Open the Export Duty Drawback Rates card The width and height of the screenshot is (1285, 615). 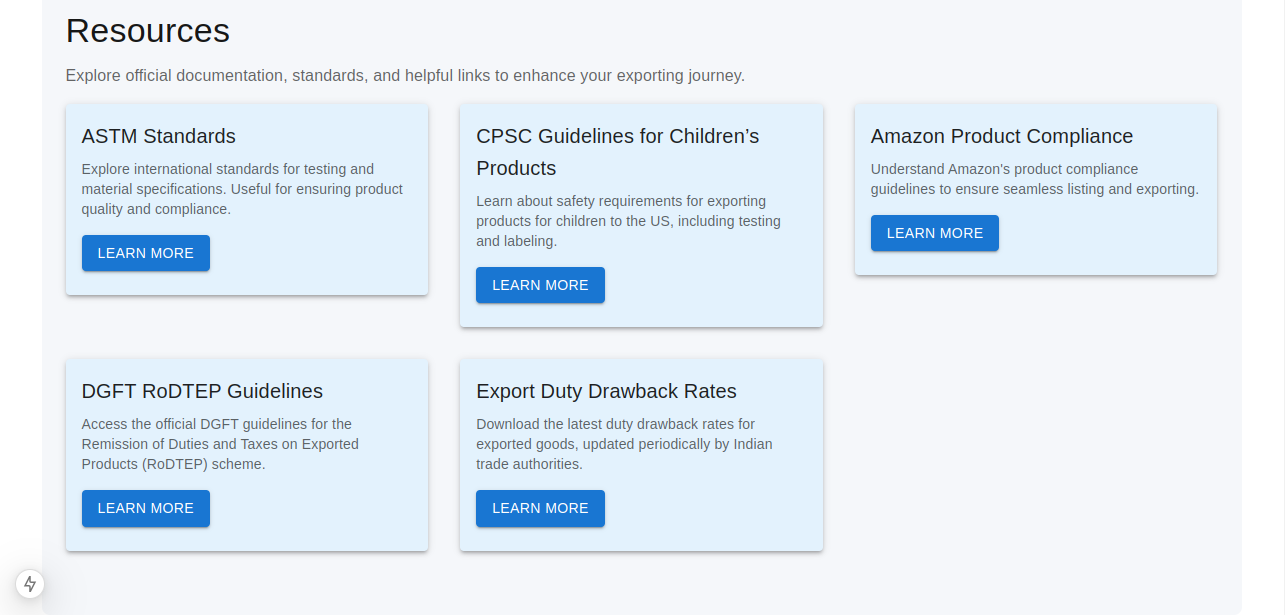pos(641,454)
